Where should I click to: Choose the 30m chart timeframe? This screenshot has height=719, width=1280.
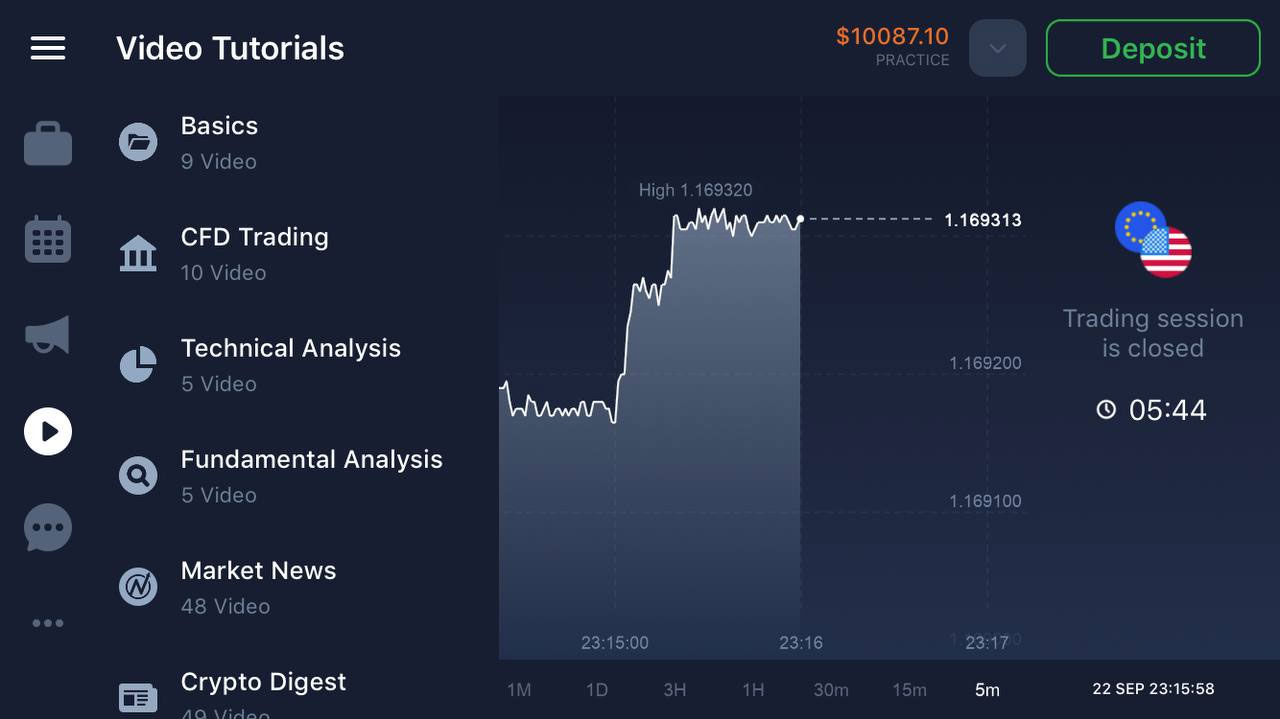[x=831, y=690]
